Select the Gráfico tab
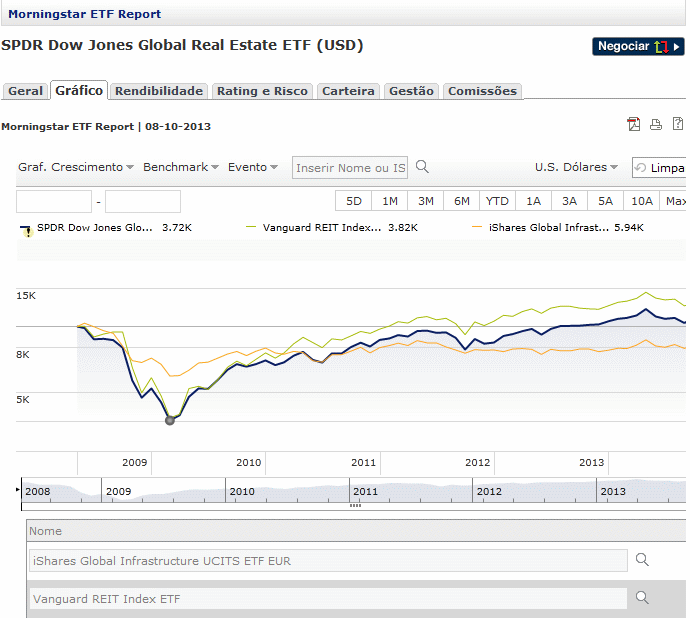 tap(79, 90)
